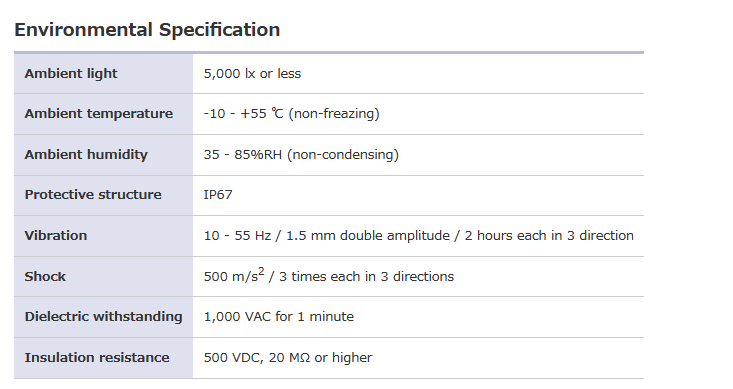The width and height of the screenshot is (733, 389).
Task: Click the 3 times each in 3 directions text
Action: 366,276
